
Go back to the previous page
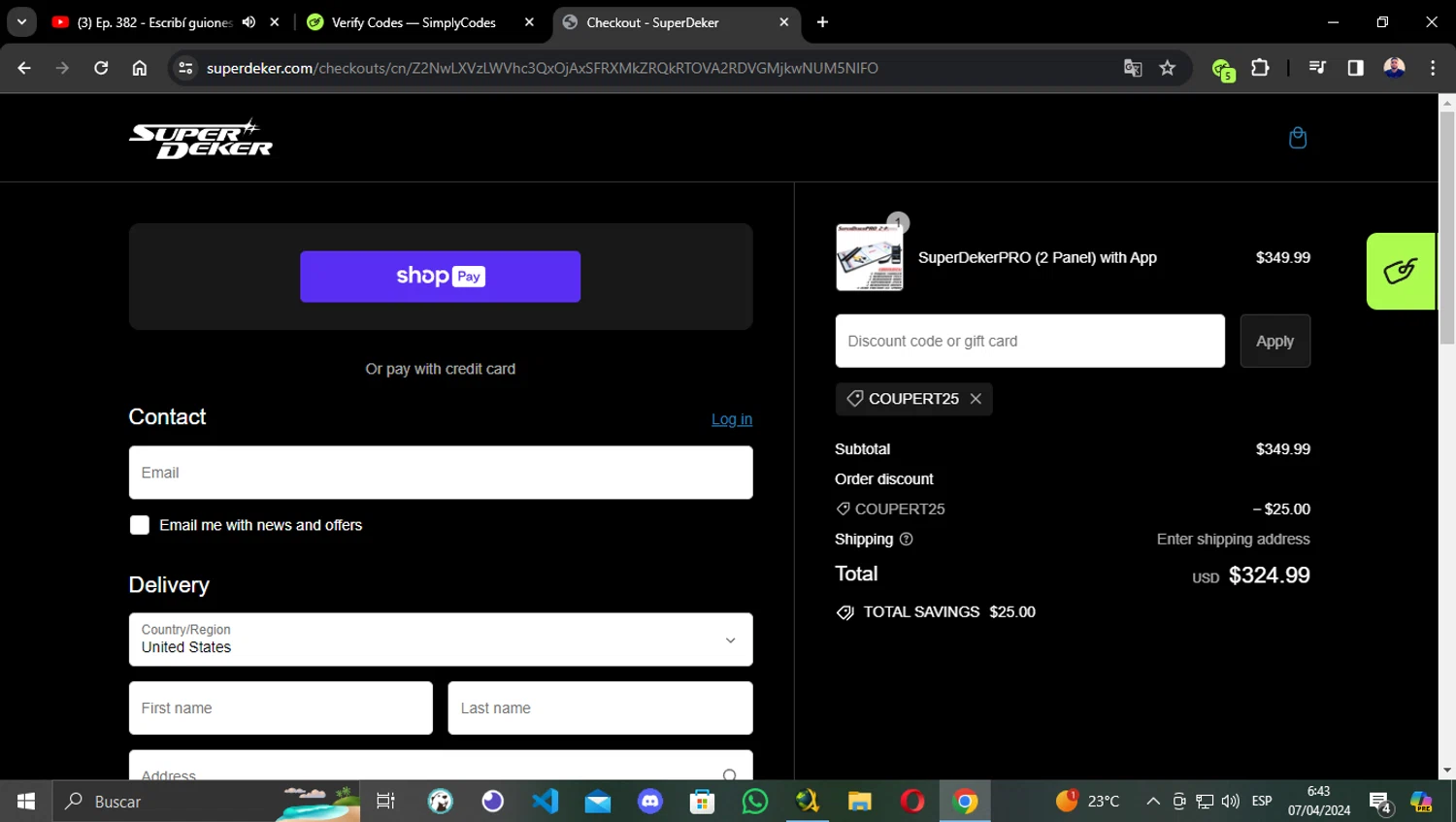tap(24, 68)
